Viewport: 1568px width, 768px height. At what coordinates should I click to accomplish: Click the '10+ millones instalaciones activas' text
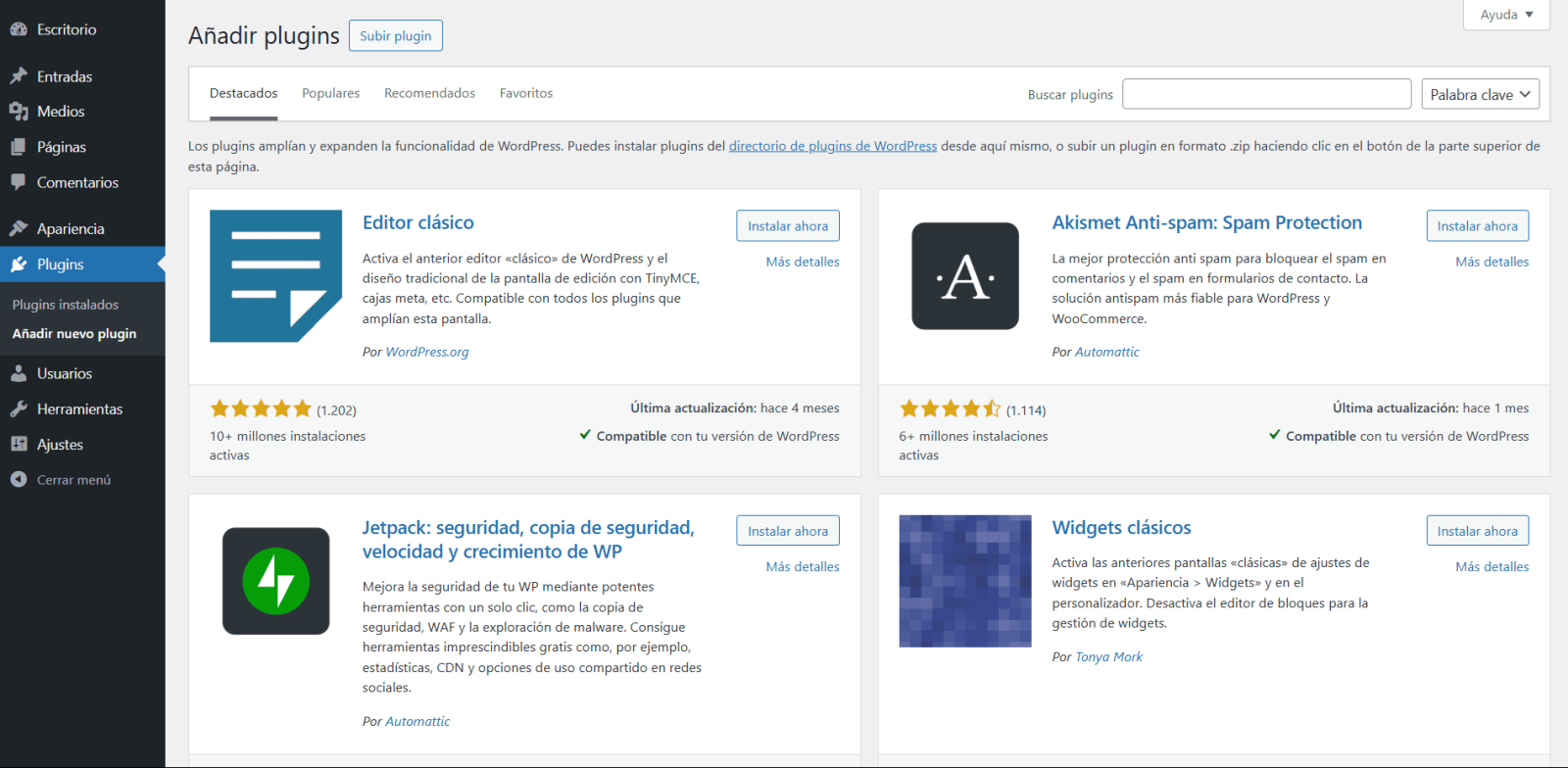(287, 446)
